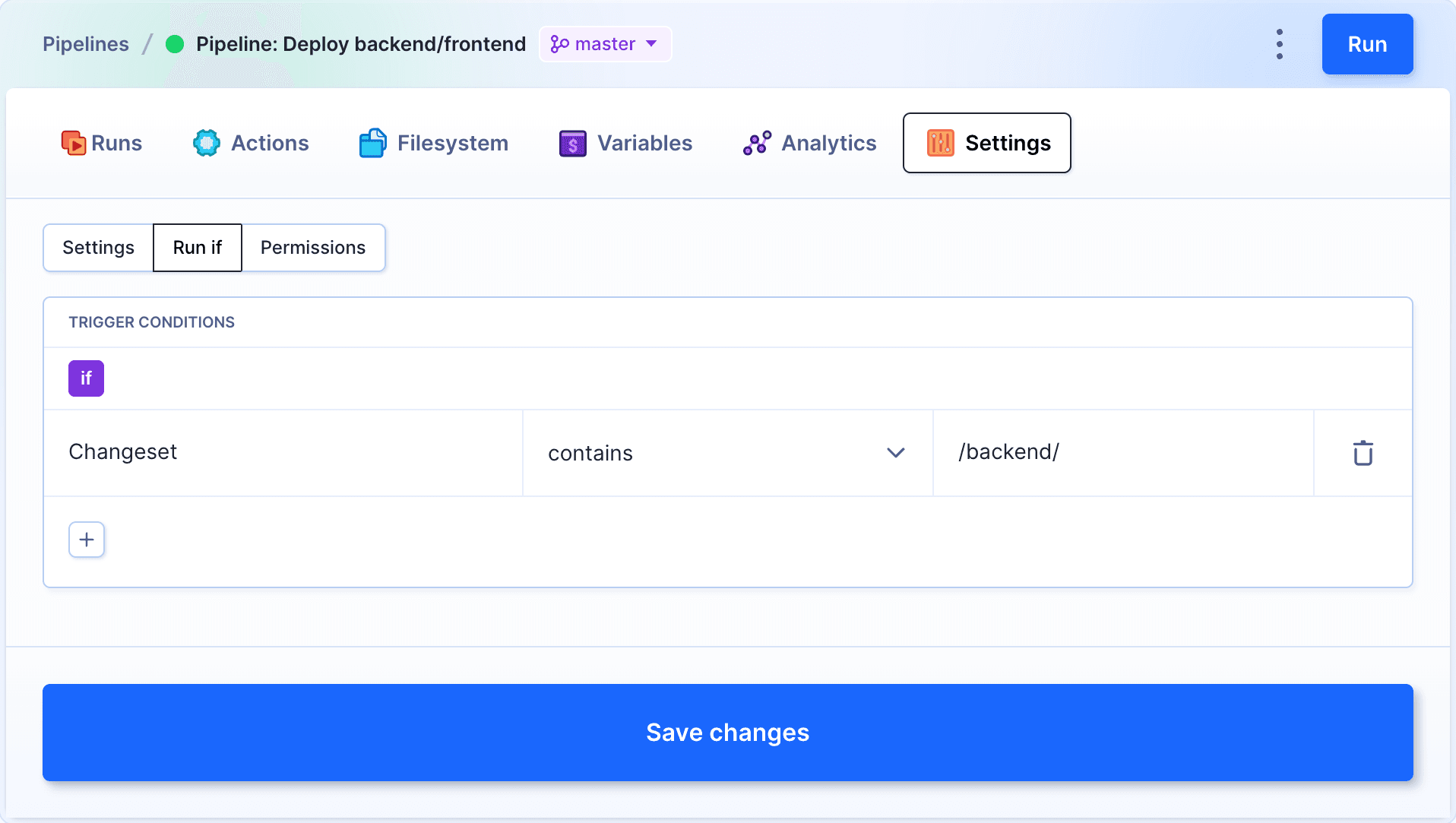The width and height of the screenshot is (1456, 823).
Task: Open the Runs tab
Action: 102,143
